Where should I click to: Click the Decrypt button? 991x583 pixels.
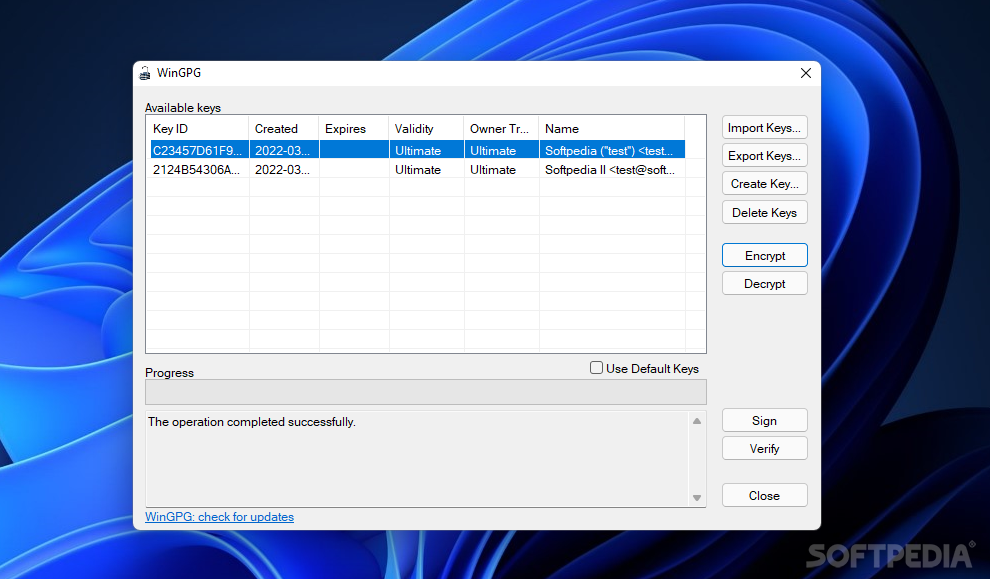coord(764,284)
